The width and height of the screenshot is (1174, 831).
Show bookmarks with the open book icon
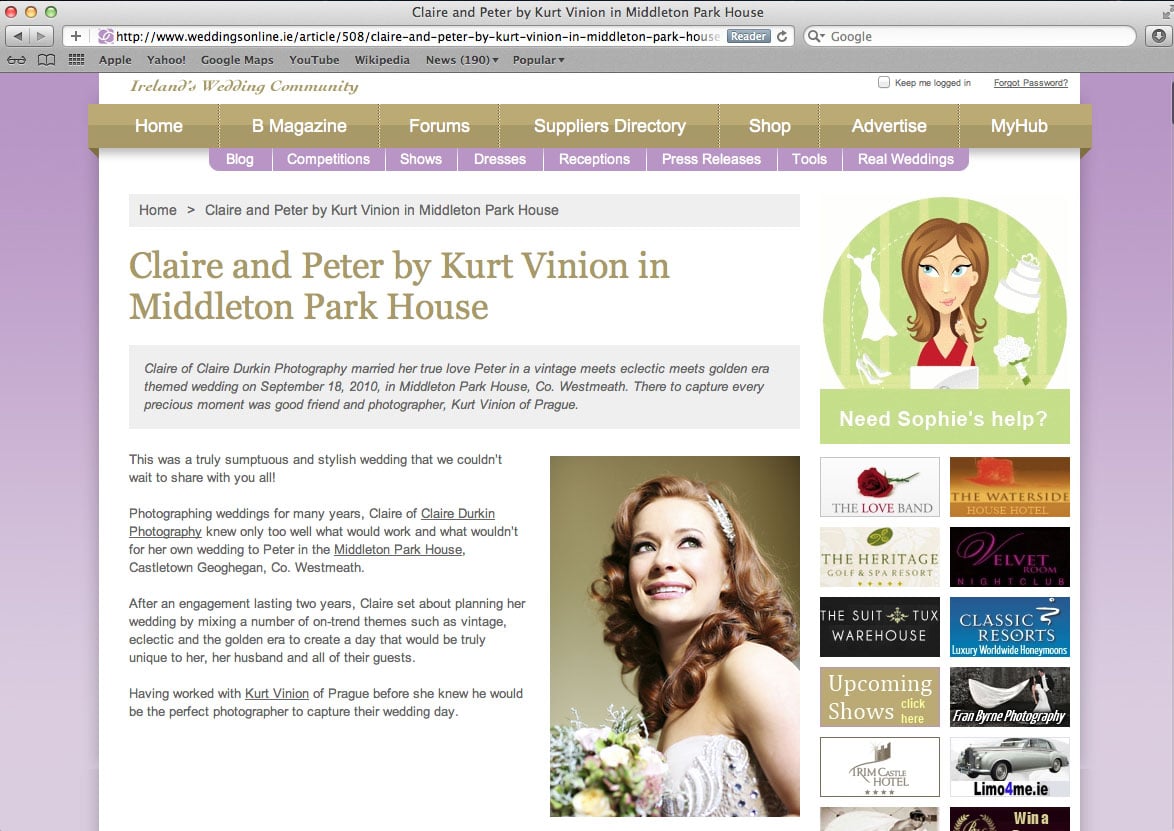pyautogui.click(x=46, y=60)
